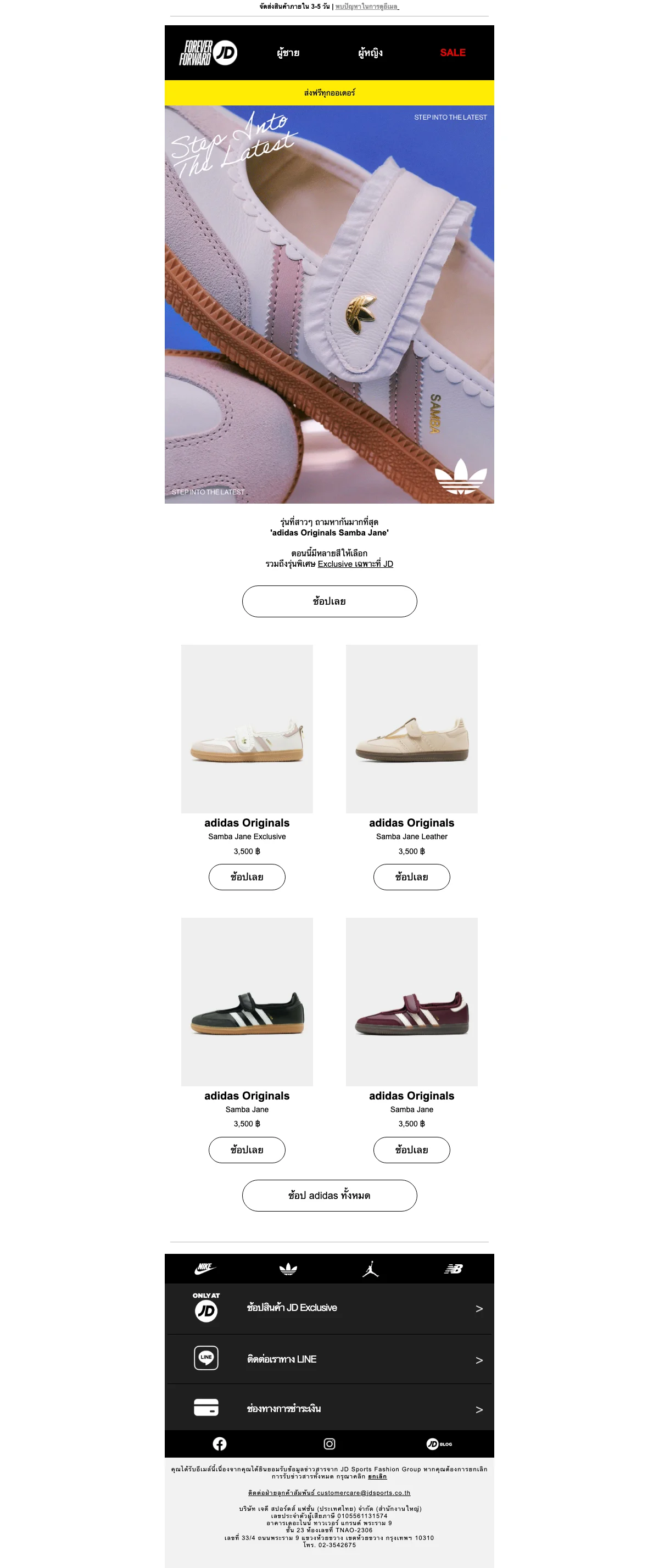Select the Jordan jumpman brand icon

click(x=371, y=1269)
